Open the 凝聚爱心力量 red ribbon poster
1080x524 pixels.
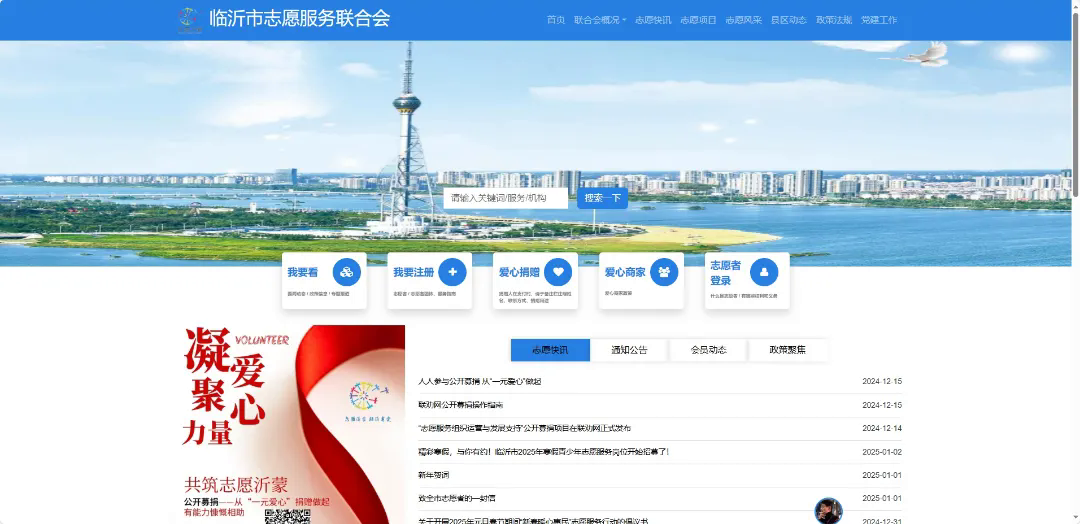coord(291,424)
